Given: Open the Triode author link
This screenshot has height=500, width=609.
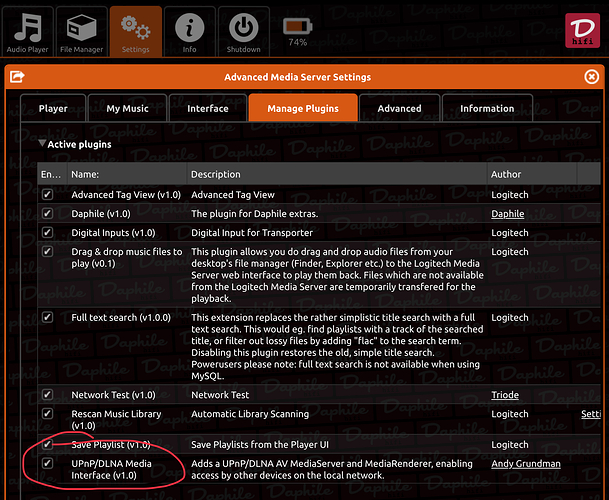Looking at the screenshot, I should point(505,395).
